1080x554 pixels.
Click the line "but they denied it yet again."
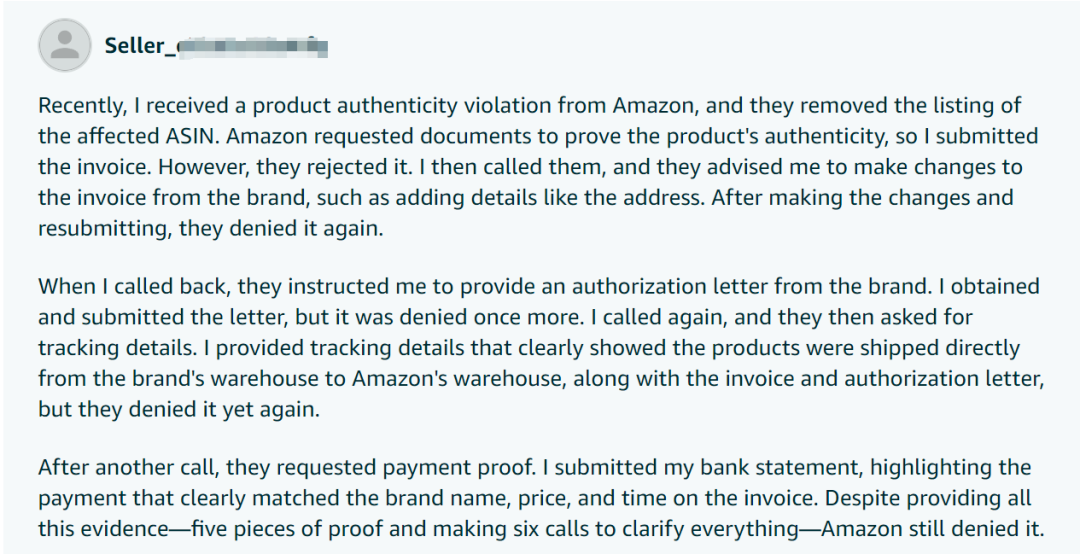(x=178, y=410)
